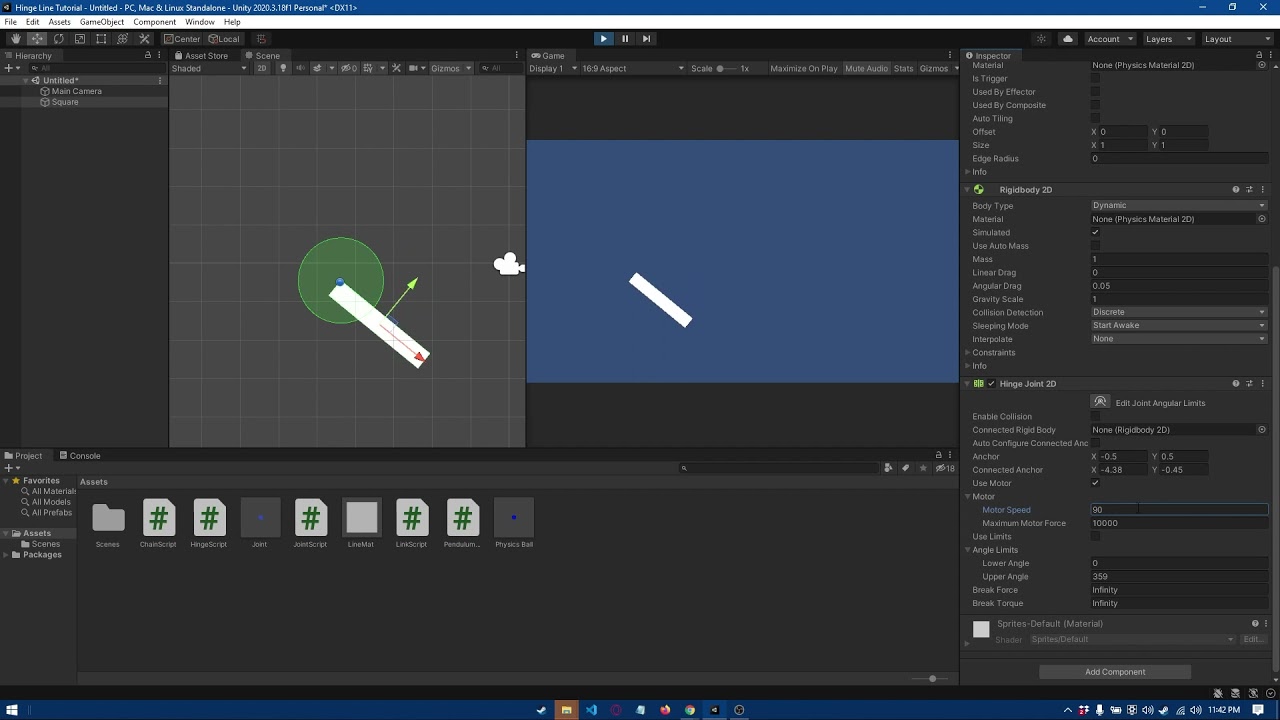Toggle Center pivot mode button
The image size is (1280, 720).
click(x=182, y=39)
